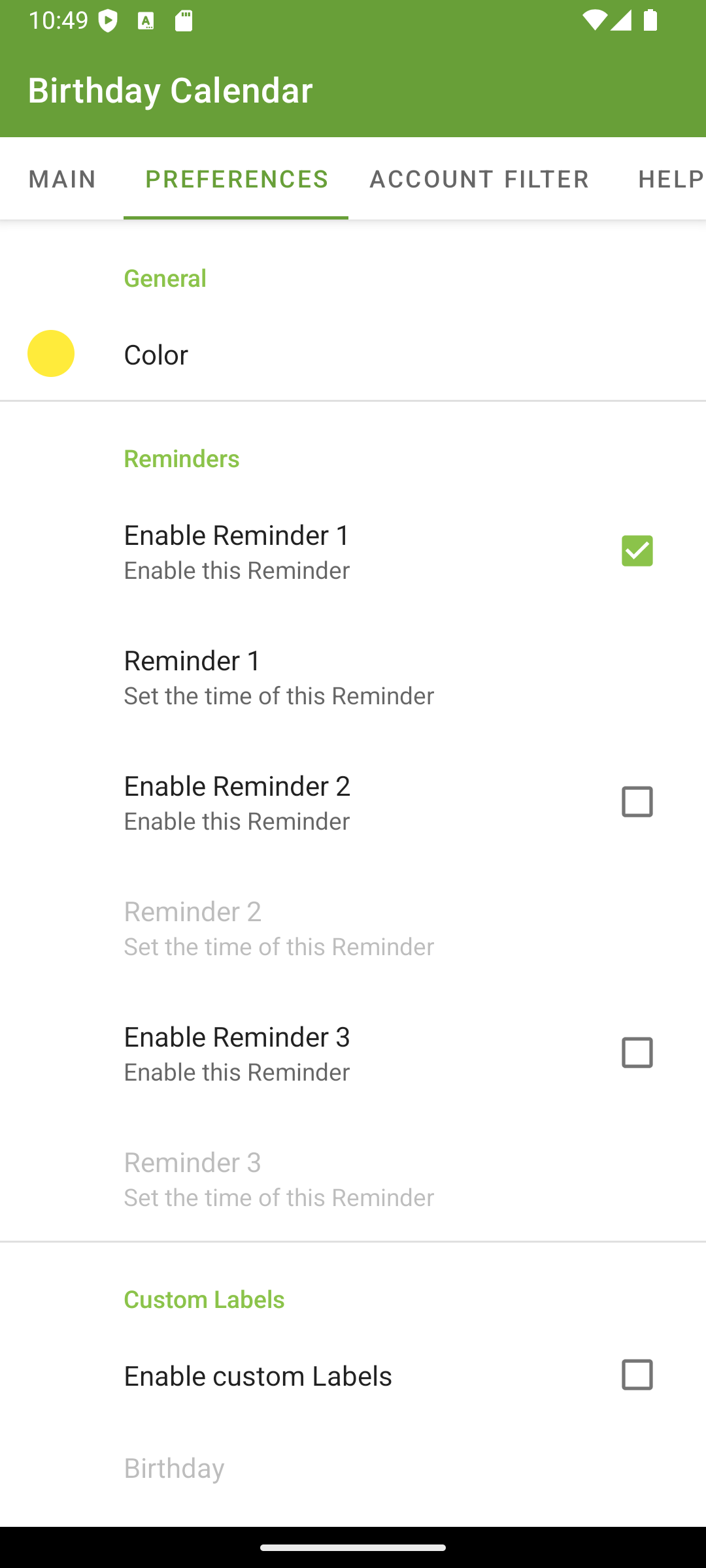Image resolution: width=706 pixels, height=1568 pixels.
Task: Tap the Wi-Fi status icon
Action: click(x=594, y=21)
